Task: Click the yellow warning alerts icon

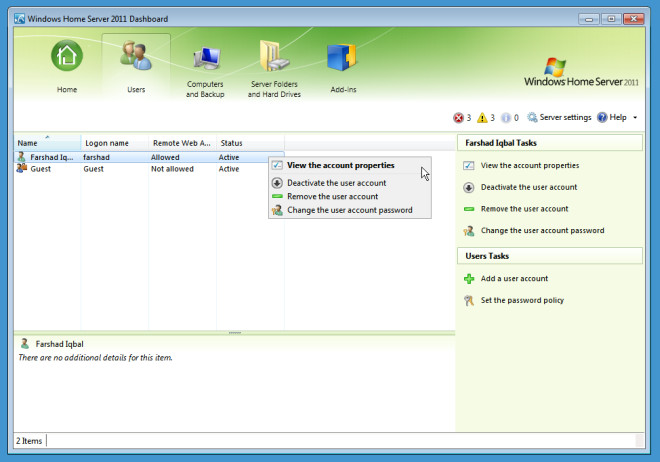Action: click(482, 118)
